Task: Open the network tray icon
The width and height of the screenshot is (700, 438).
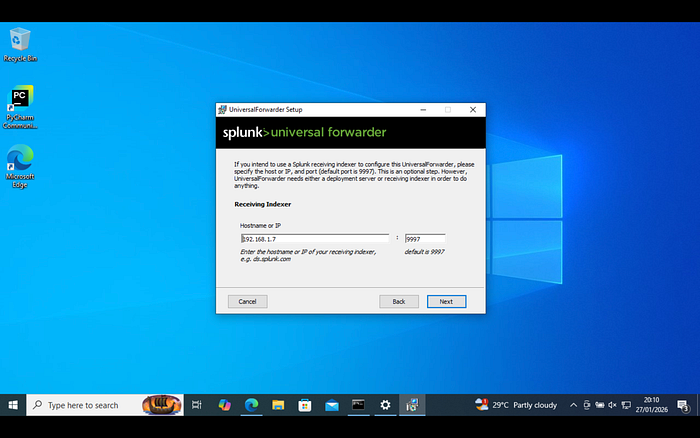Action: pos(626,405)
